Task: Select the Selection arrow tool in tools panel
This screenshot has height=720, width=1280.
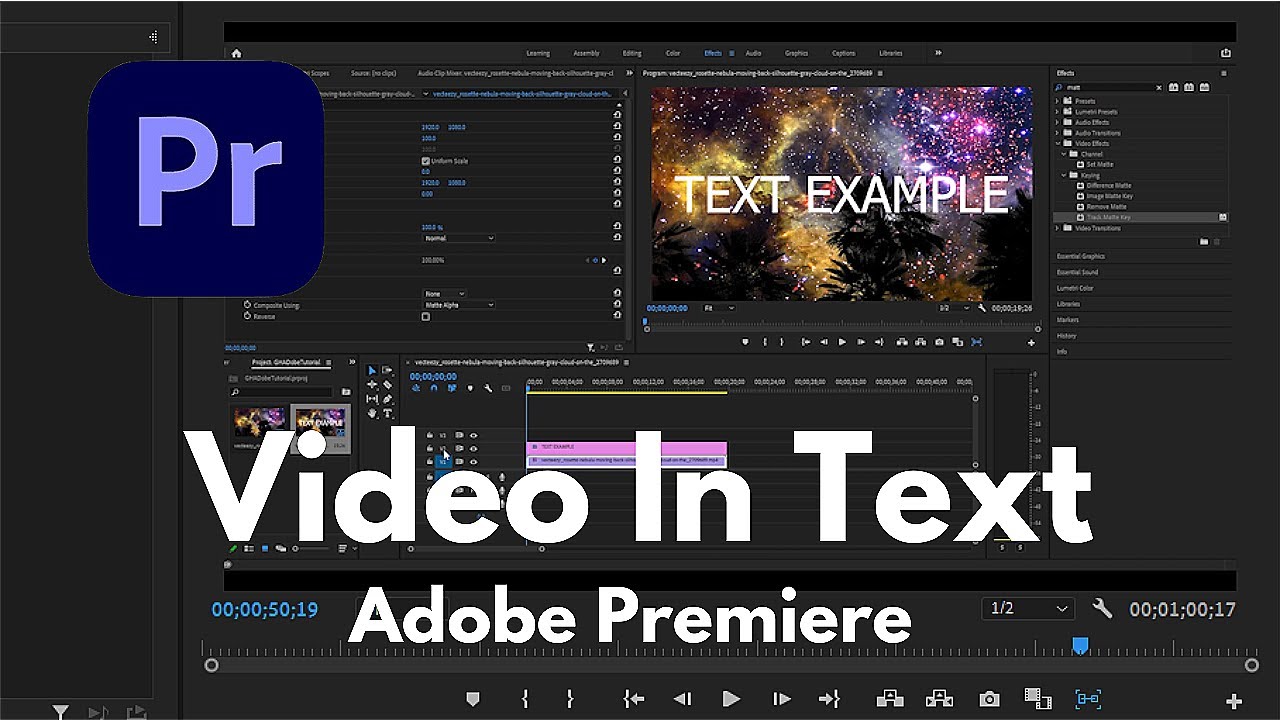Action: pos(372,371)
